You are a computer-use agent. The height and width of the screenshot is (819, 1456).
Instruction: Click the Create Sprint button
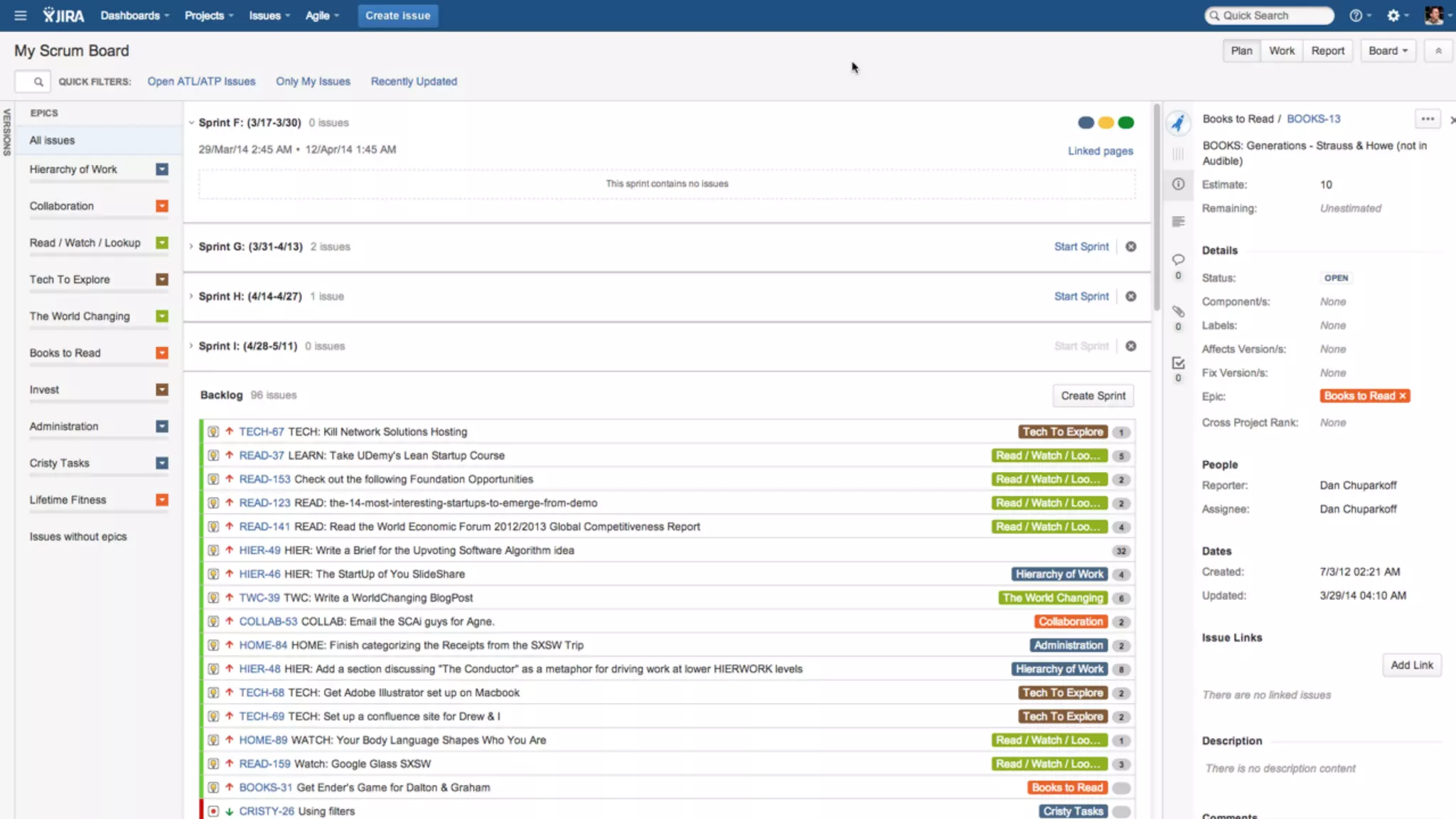click(x=1093, y=395)
